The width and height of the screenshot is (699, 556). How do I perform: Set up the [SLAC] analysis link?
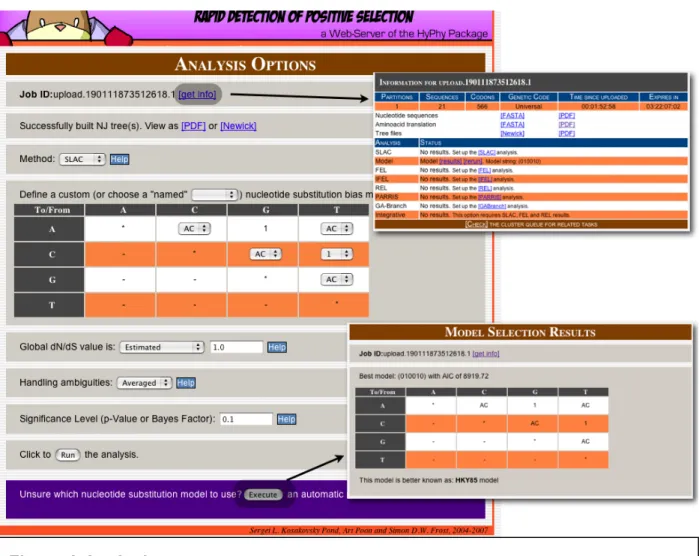tap(486, 152)
